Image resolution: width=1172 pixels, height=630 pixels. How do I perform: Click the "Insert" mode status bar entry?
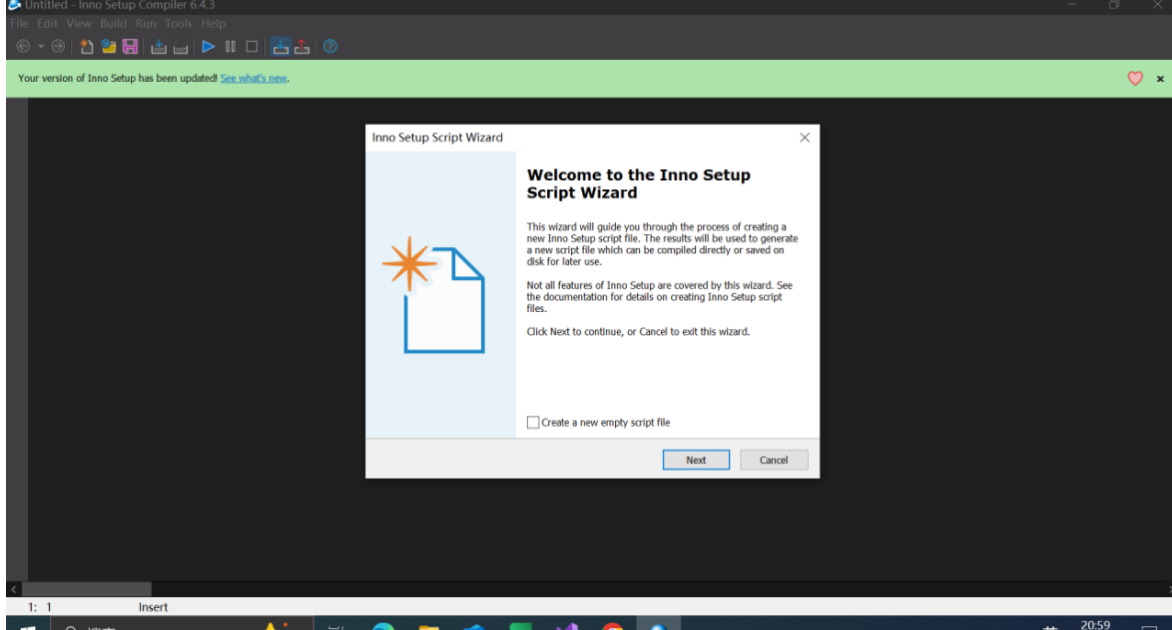coord(153,607)
